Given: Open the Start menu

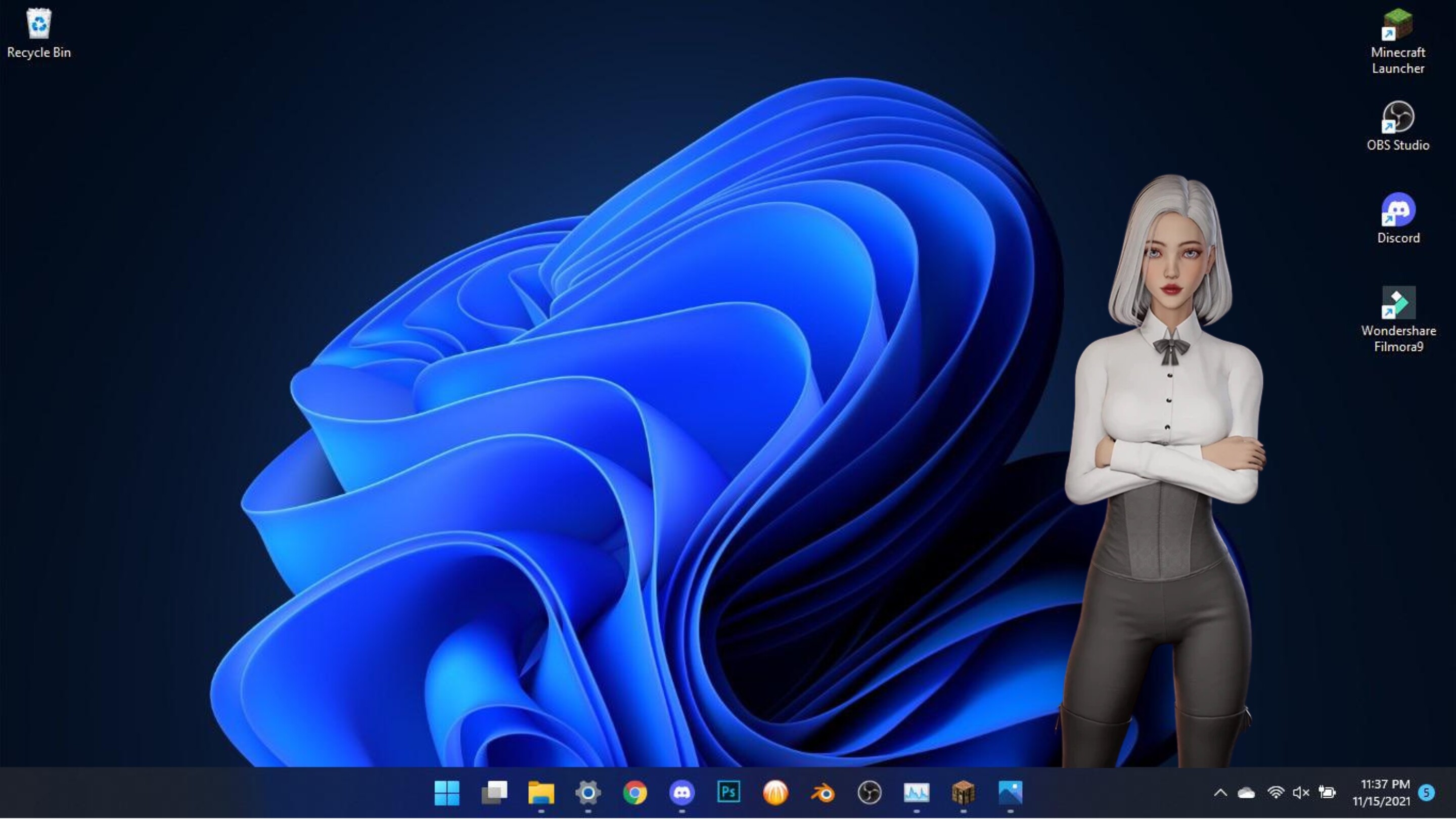Looking at the screenshot, I should pyautogui.click(x=446, y=794).
